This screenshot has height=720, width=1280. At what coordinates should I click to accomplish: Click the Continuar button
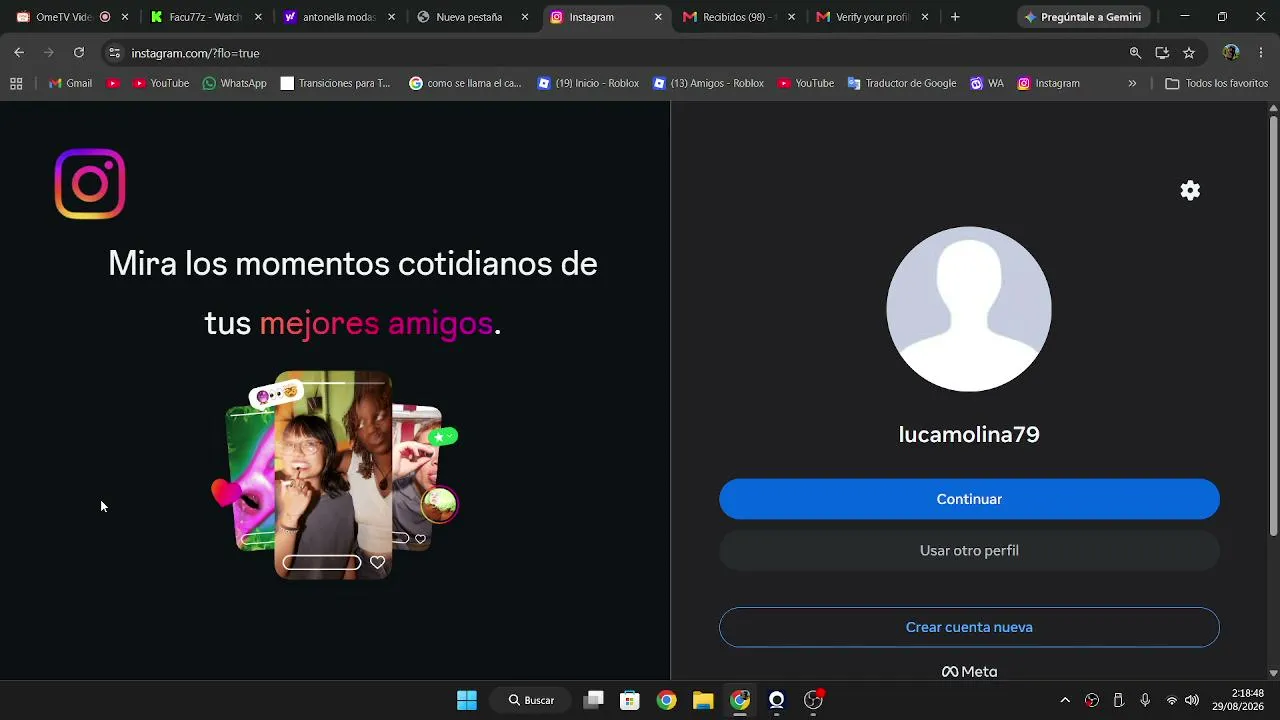coord(969,499)
